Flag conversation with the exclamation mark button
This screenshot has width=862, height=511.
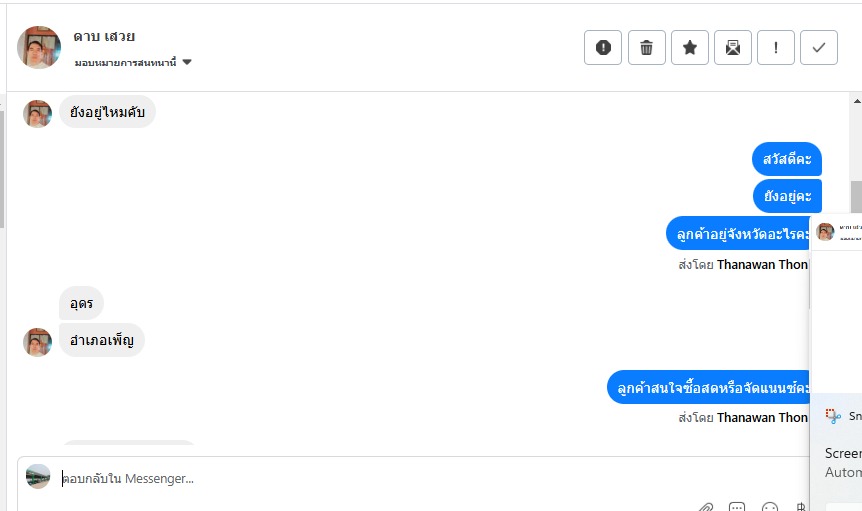point(776,47)
